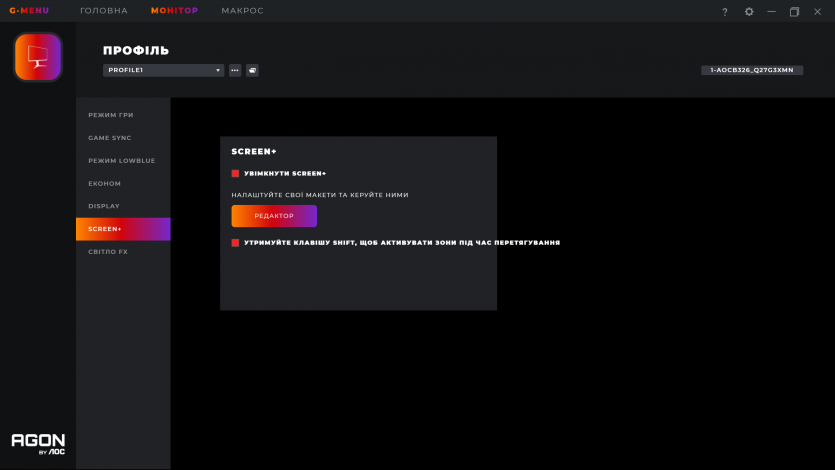The width and height of the screenshot is (835, 470).
Task: Click the G-MENU logo
Action: [x=29, y=10]
